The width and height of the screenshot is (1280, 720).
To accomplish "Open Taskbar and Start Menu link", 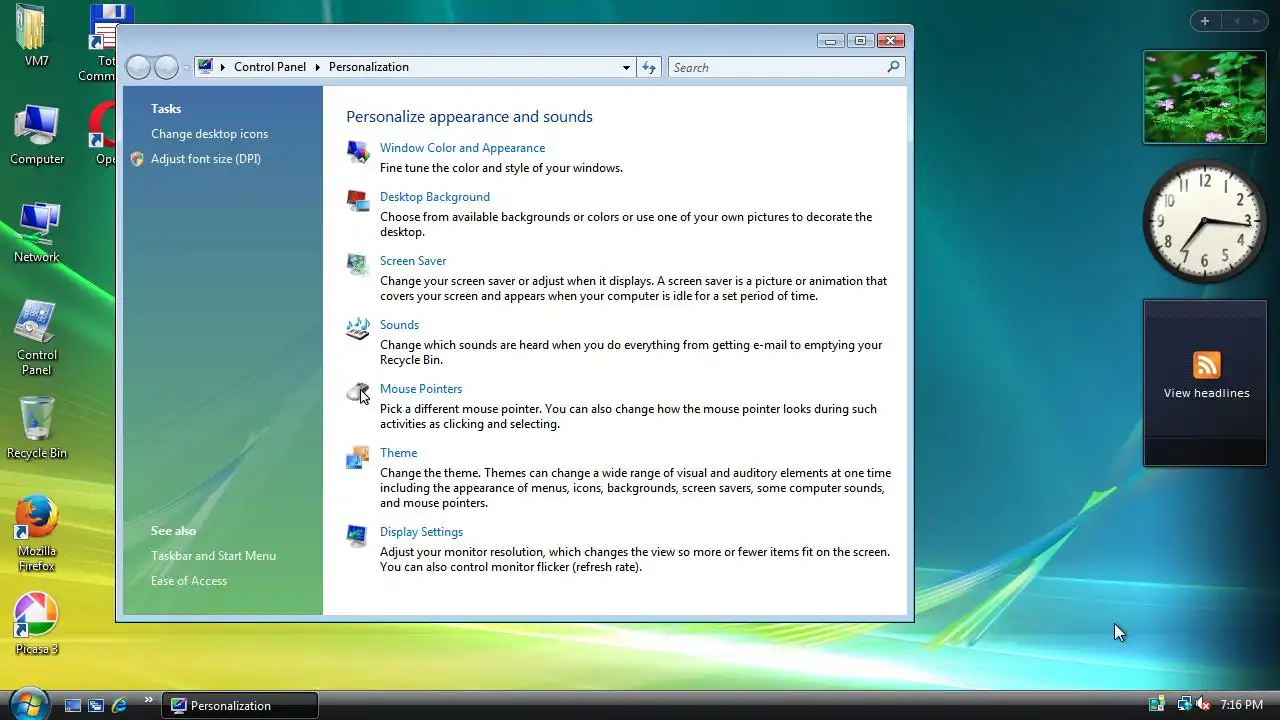I will click(x=213, y=556).
